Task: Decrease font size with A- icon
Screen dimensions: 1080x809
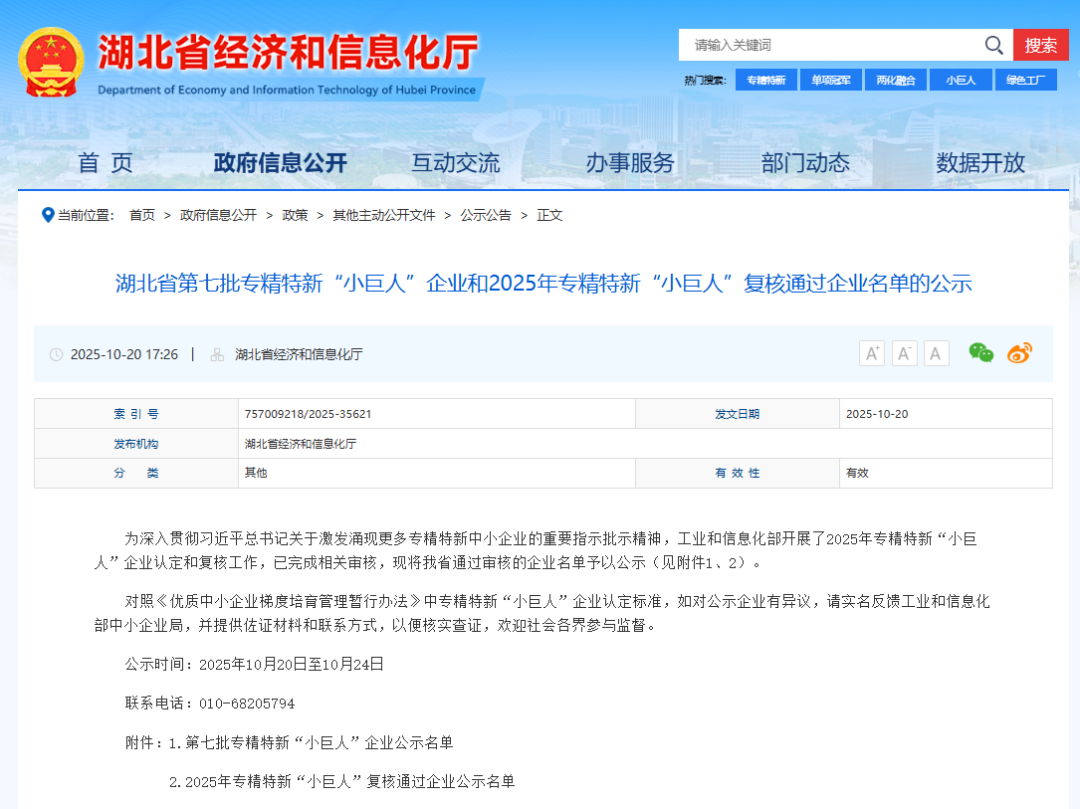Action: tap(904, 353)
